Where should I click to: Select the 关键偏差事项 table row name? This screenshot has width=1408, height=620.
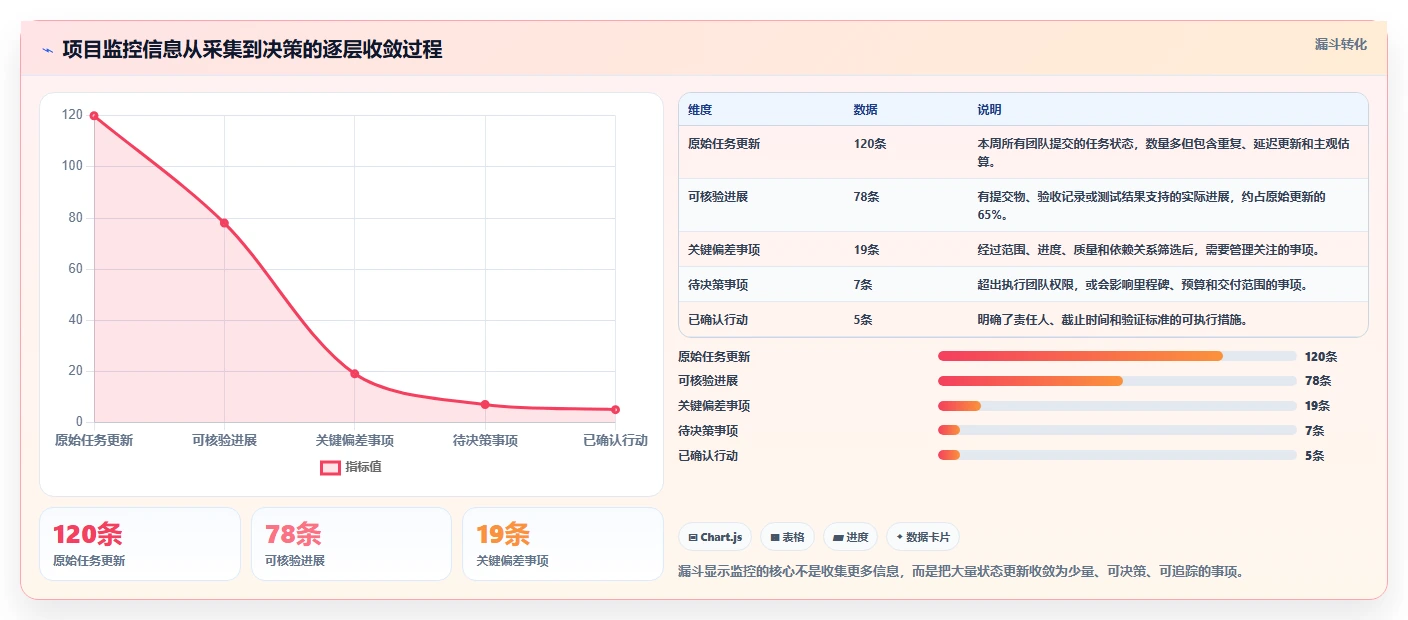pos(724,250)
